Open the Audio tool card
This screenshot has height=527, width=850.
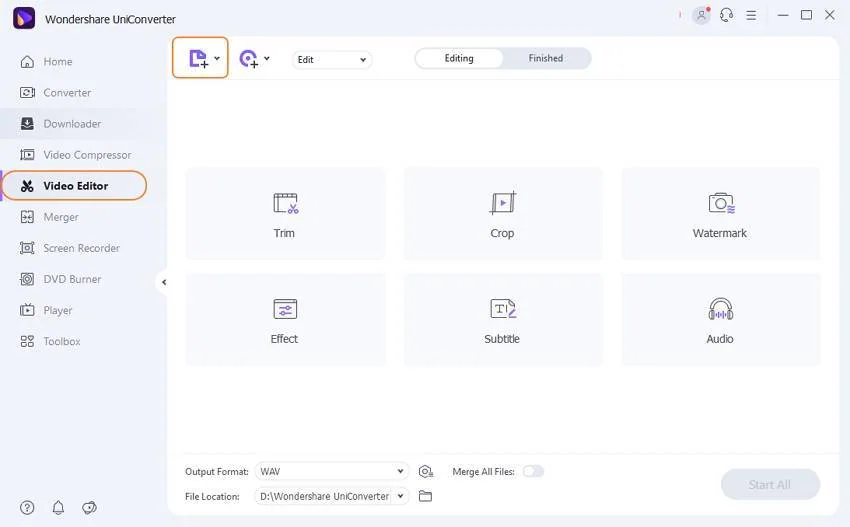click(x=720, y=319)
